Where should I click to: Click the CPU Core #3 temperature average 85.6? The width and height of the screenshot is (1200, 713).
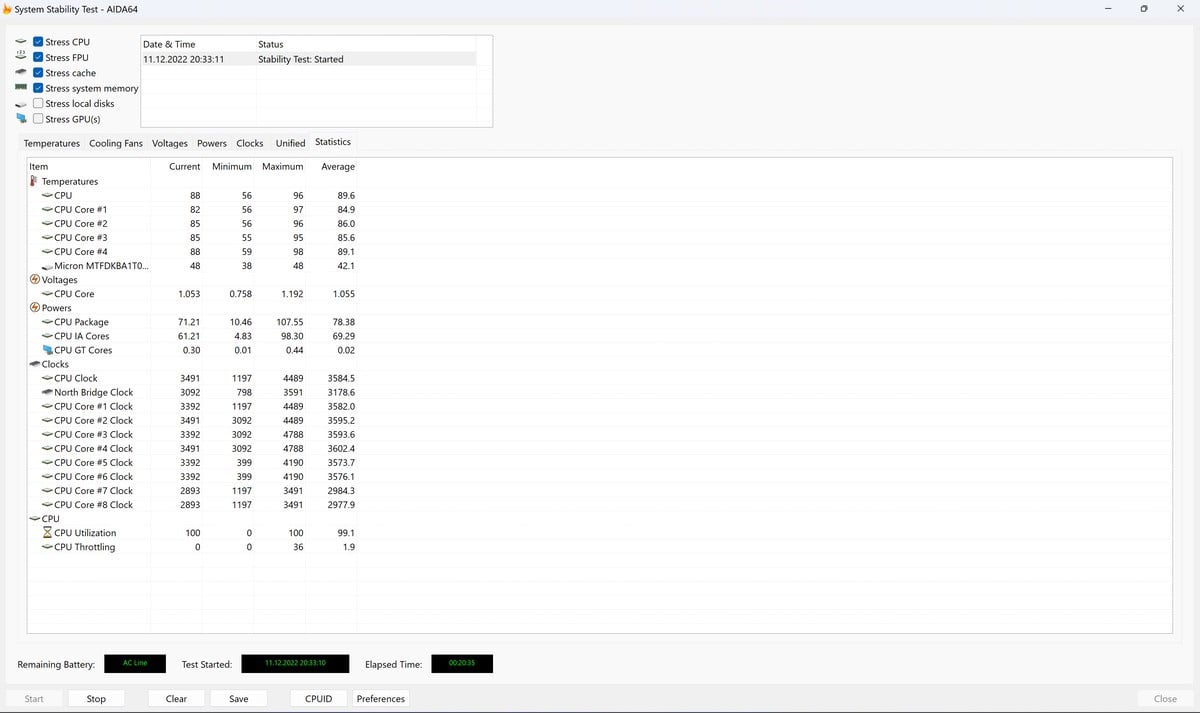point(346,237)
